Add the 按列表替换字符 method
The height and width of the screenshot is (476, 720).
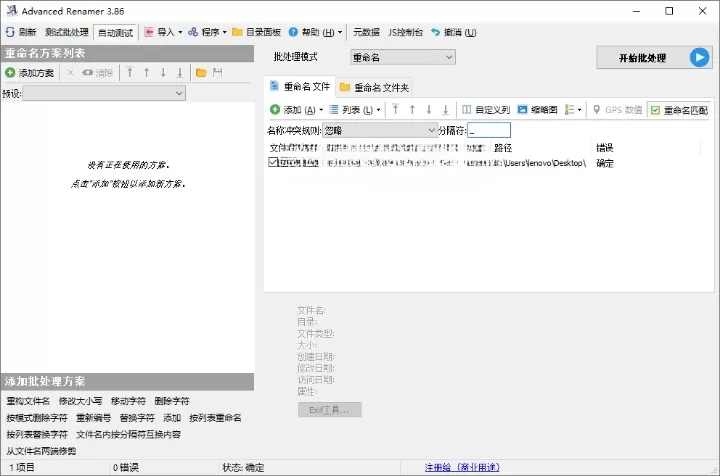(37, 434)
